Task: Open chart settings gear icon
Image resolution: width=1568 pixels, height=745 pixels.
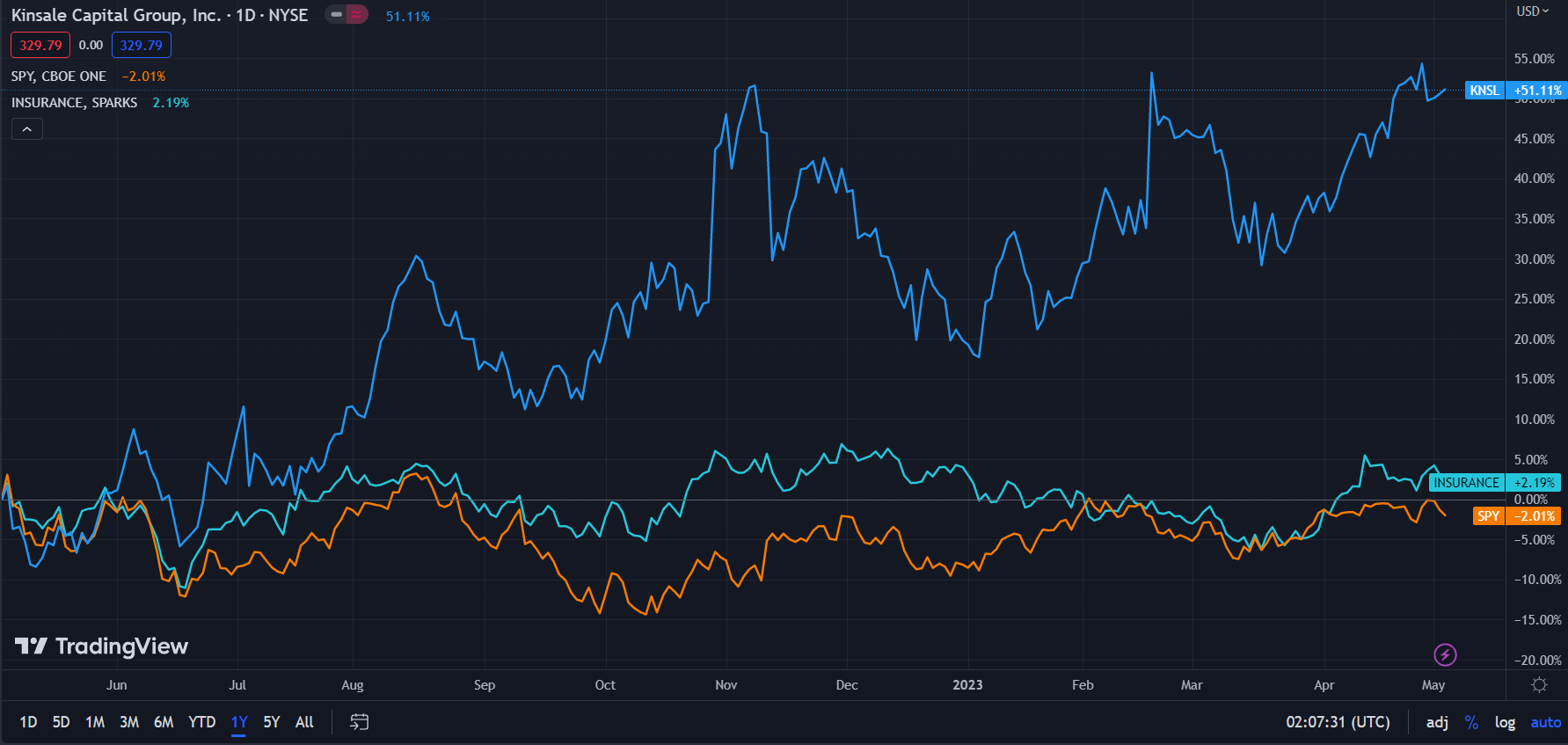Action: pyautogui.click(x=1539, y=684)
